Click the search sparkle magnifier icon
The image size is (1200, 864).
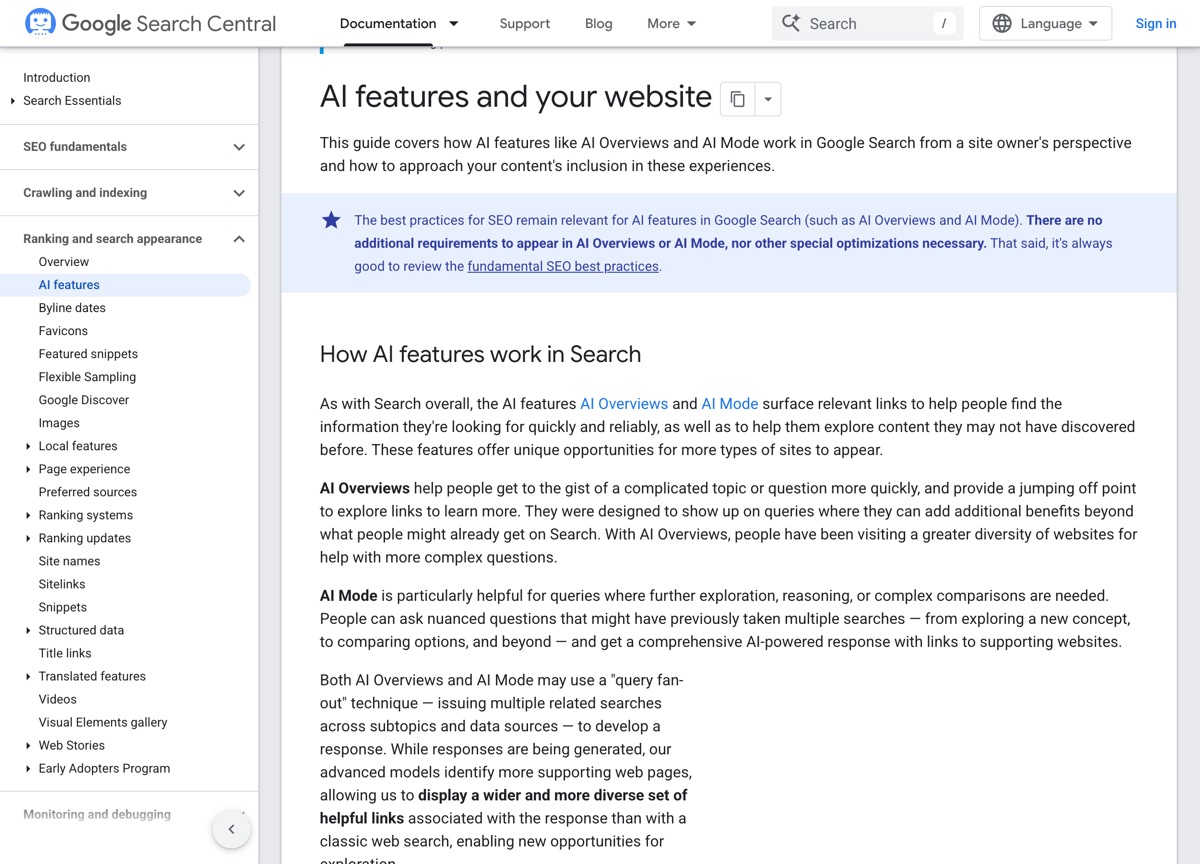(791, 23)
